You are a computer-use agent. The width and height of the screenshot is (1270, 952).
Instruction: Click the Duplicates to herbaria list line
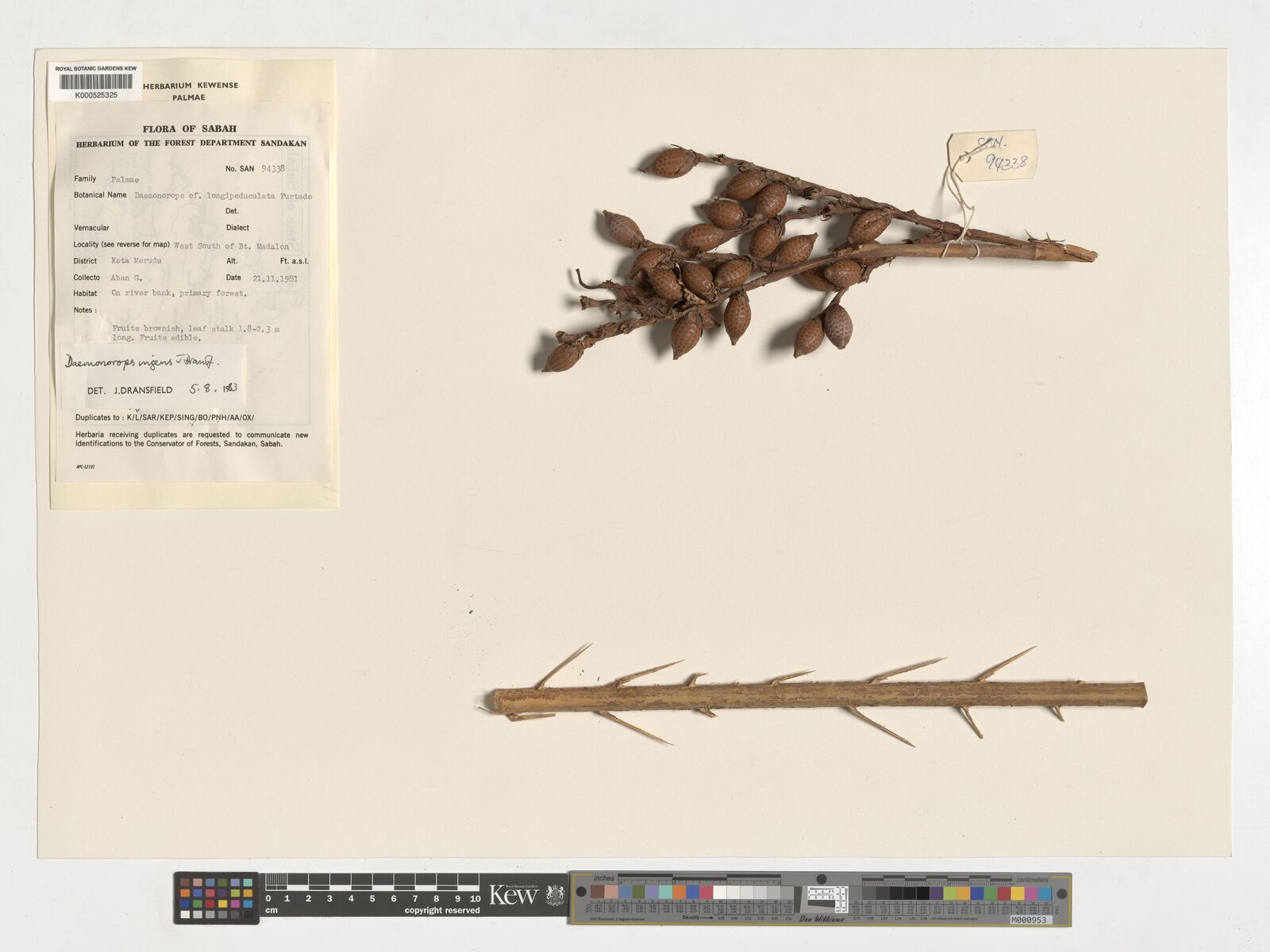point(164,417)
